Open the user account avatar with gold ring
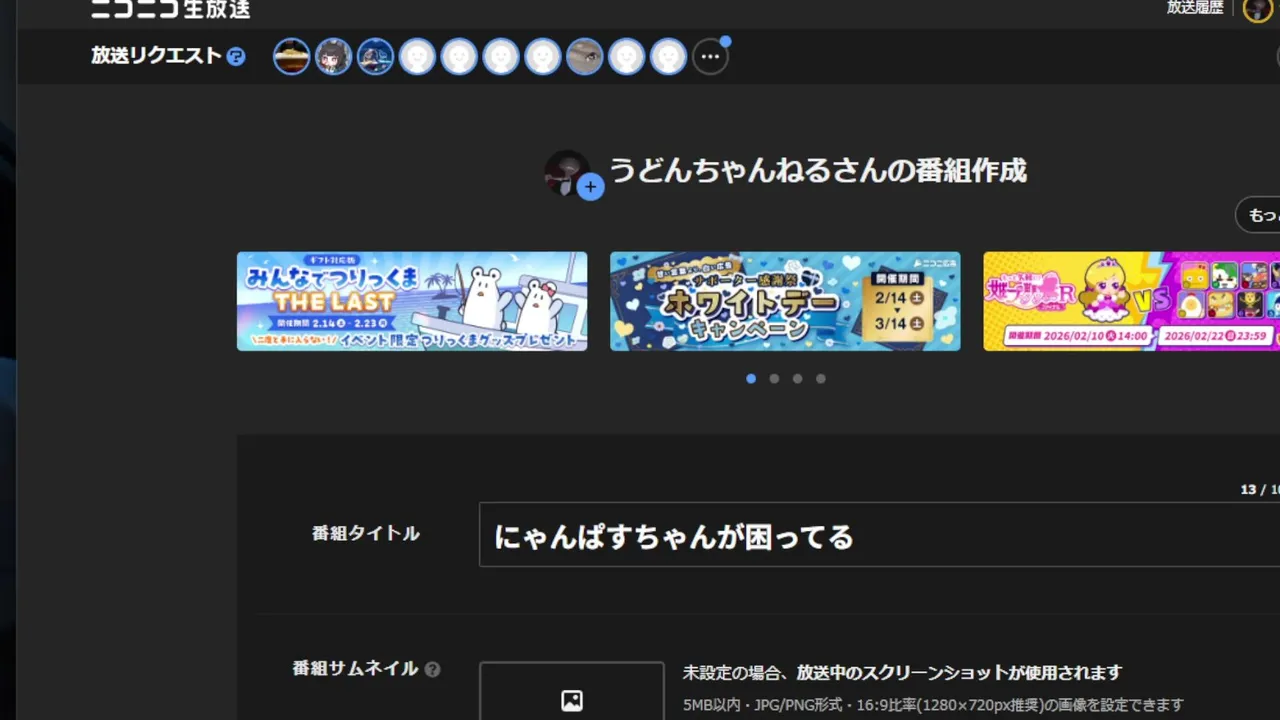1280x720 pixels. [x=1257, y=9]
